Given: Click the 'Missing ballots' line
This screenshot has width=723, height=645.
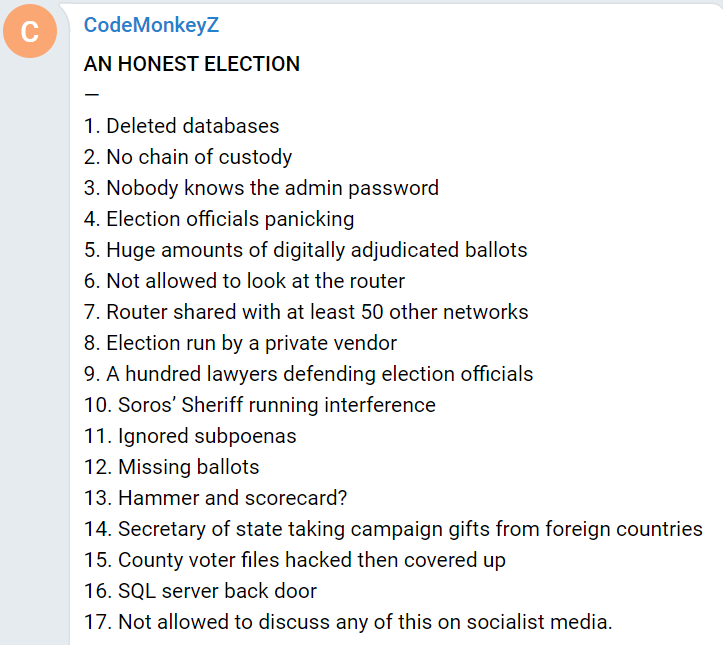Looking at the screenshot, I should click(172, 467).
